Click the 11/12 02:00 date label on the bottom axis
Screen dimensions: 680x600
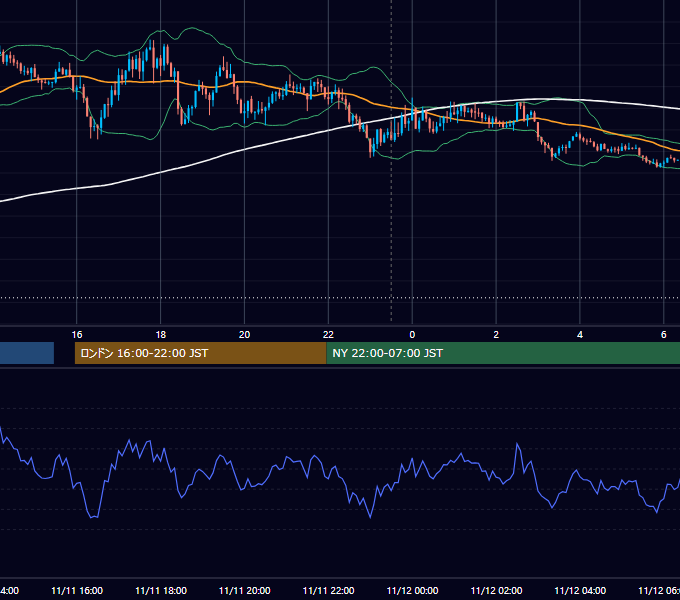496,590
